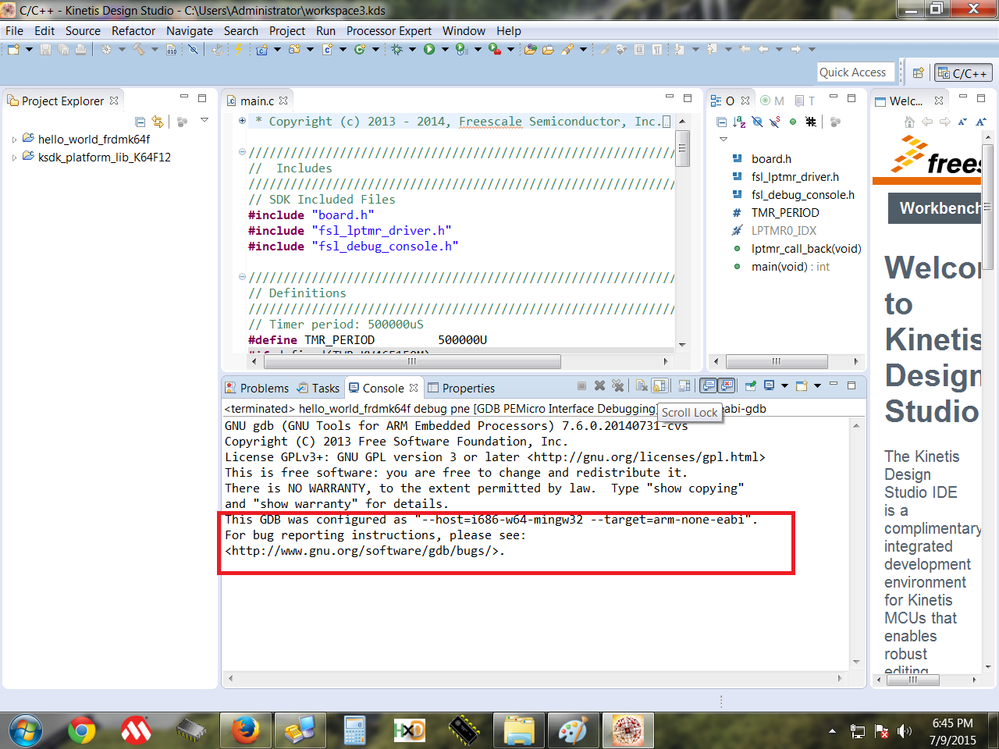Click Remove Launch X in Console toolbar
This screenshot has height=749, width=999.
pyautogui.click(x=600, y=385)
